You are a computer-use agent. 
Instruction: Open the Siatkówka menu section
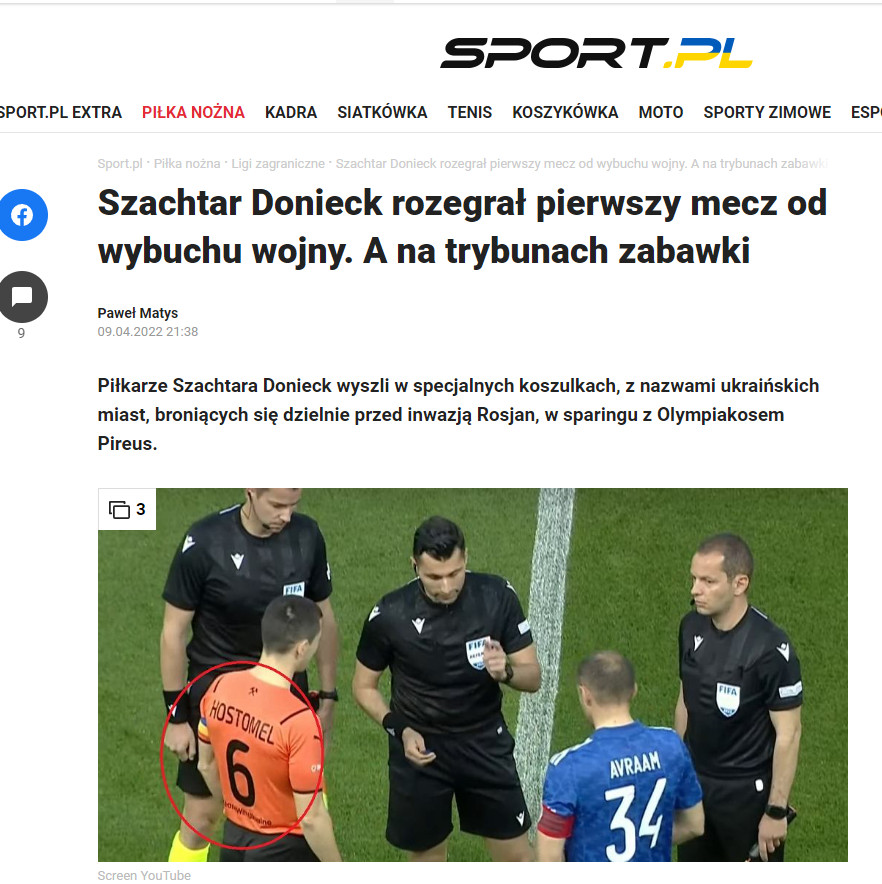pyautogui.click(x=382, y=112)
